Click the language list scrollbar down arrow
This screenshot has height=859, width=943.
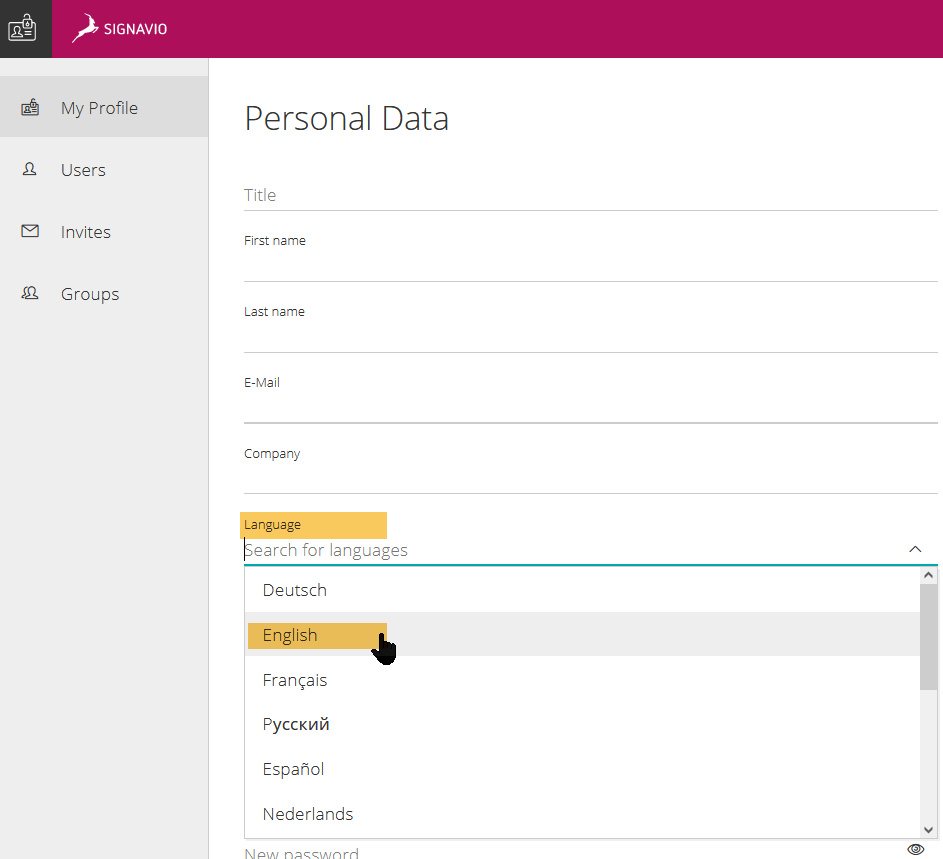pos(929,830)
